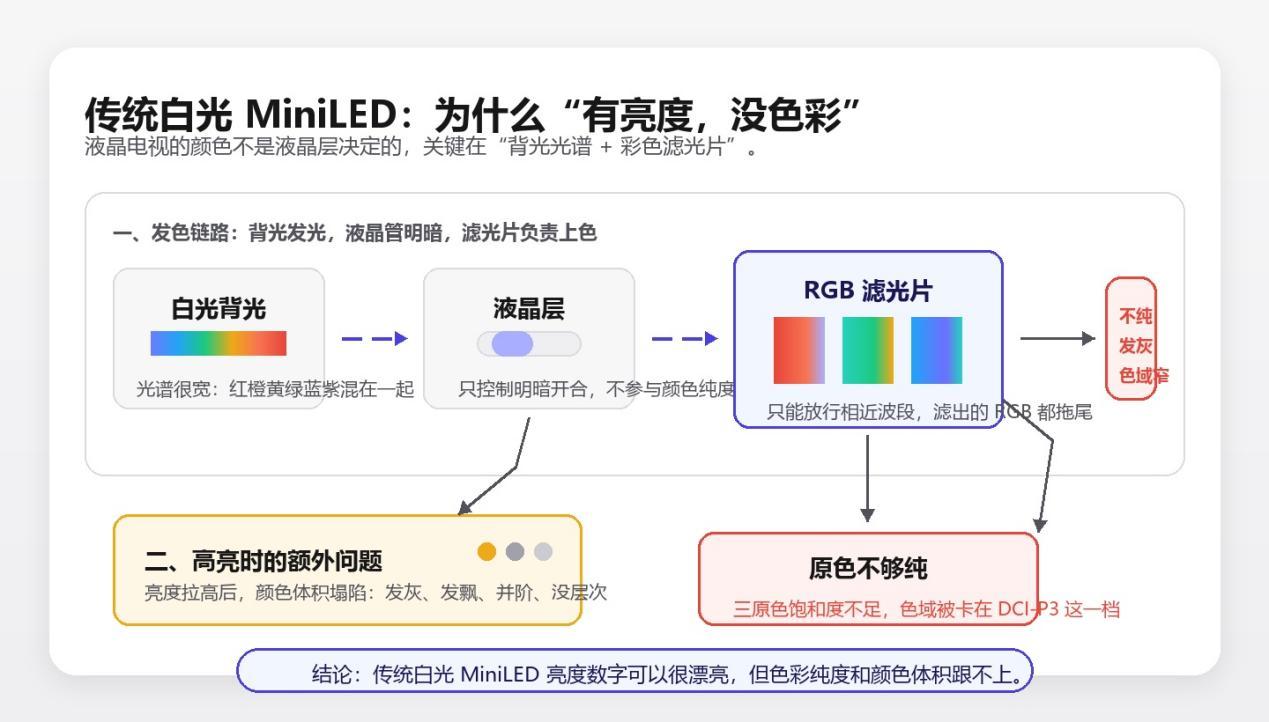Click the dark gray dot in the yellow card
1269x722 pixels.
tap(515, 552)
